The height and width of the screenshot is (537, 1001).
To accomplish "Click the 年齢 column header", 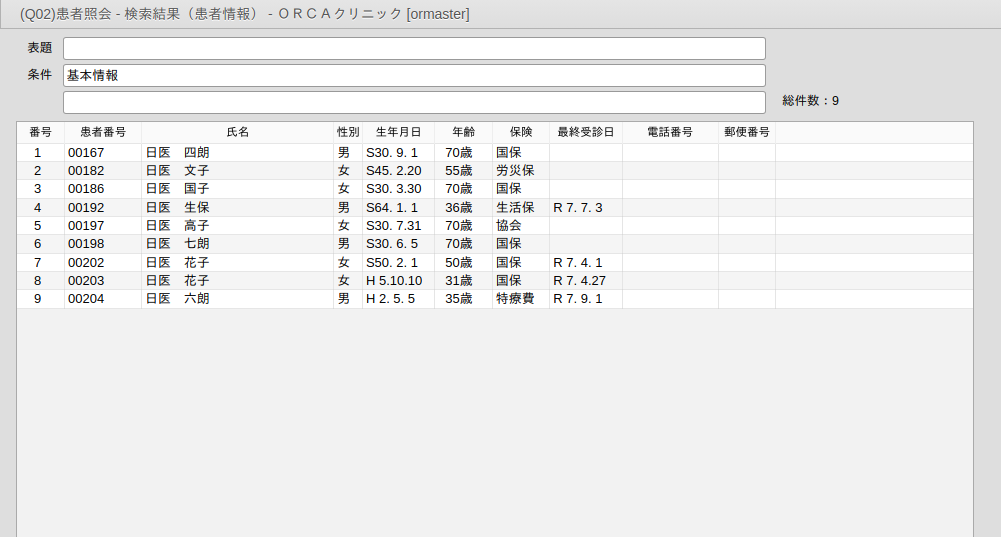I will pyautogui.click(x=463, y=132).
